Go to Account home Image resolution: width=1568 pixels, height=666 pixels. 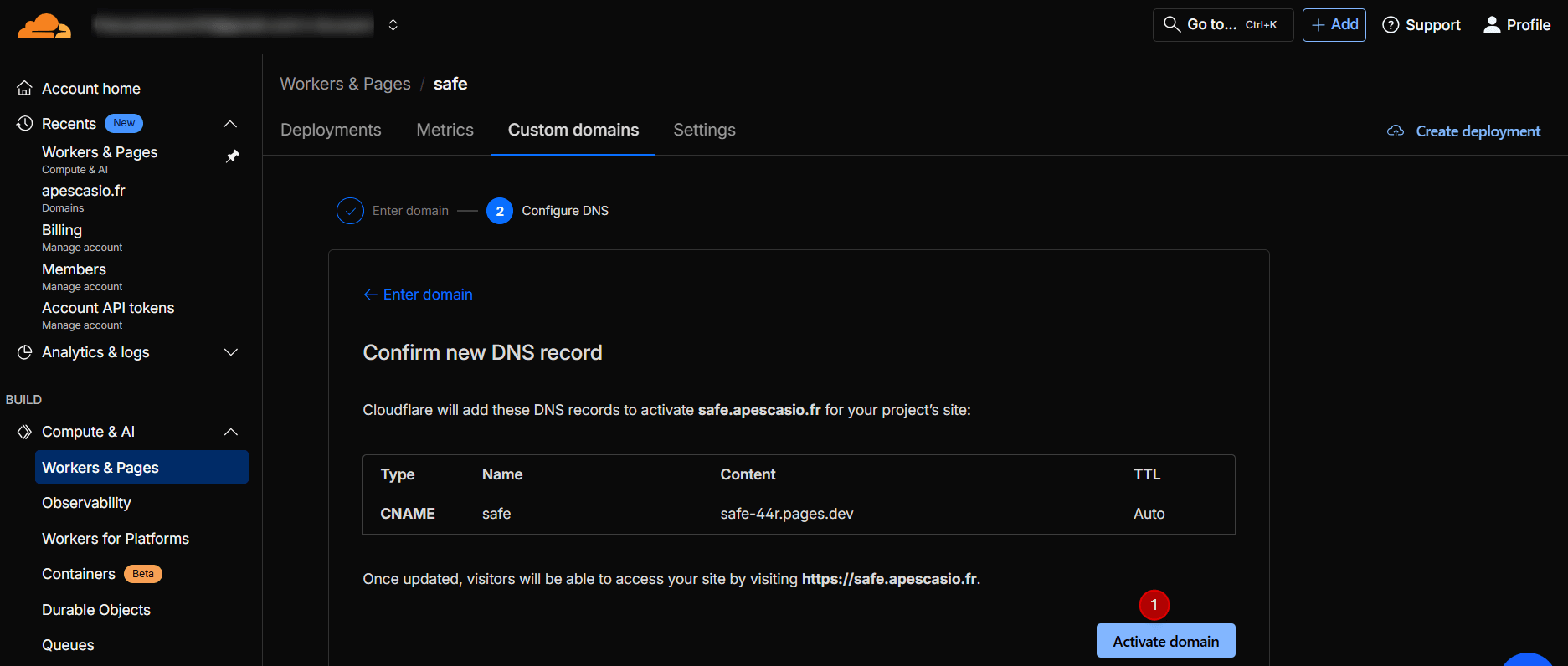pyautogui.click(x=91, y=89)
